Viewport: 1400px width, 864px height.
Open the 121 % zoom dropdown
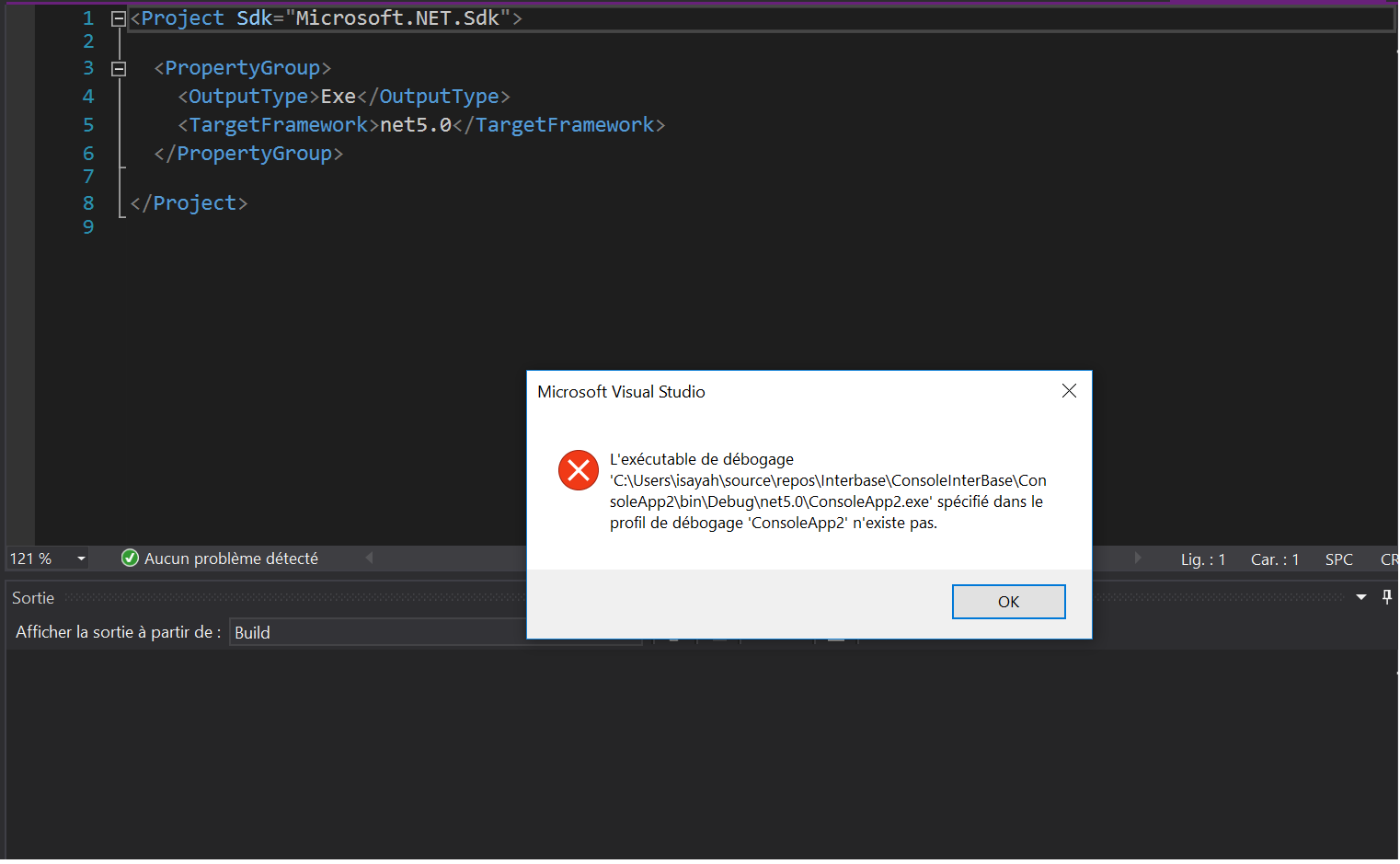(x=81, y=558)
